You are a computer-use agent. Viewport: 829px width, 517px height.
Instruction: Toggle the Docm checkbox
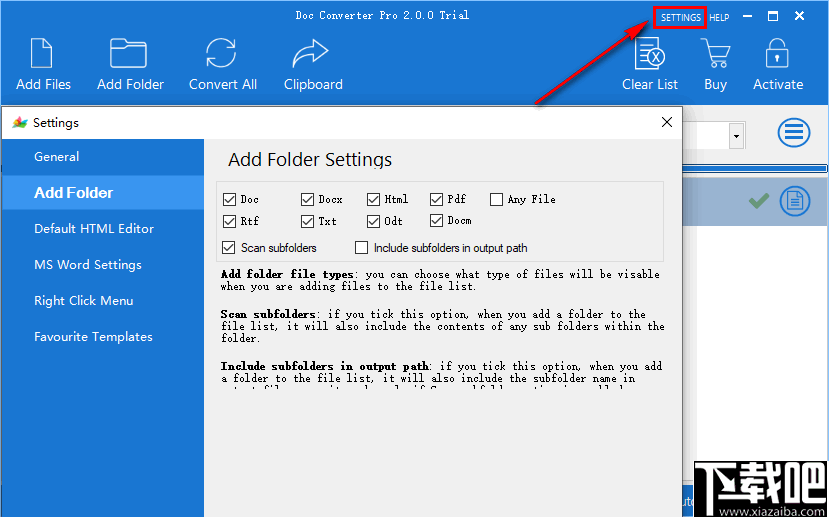(436, 221)
